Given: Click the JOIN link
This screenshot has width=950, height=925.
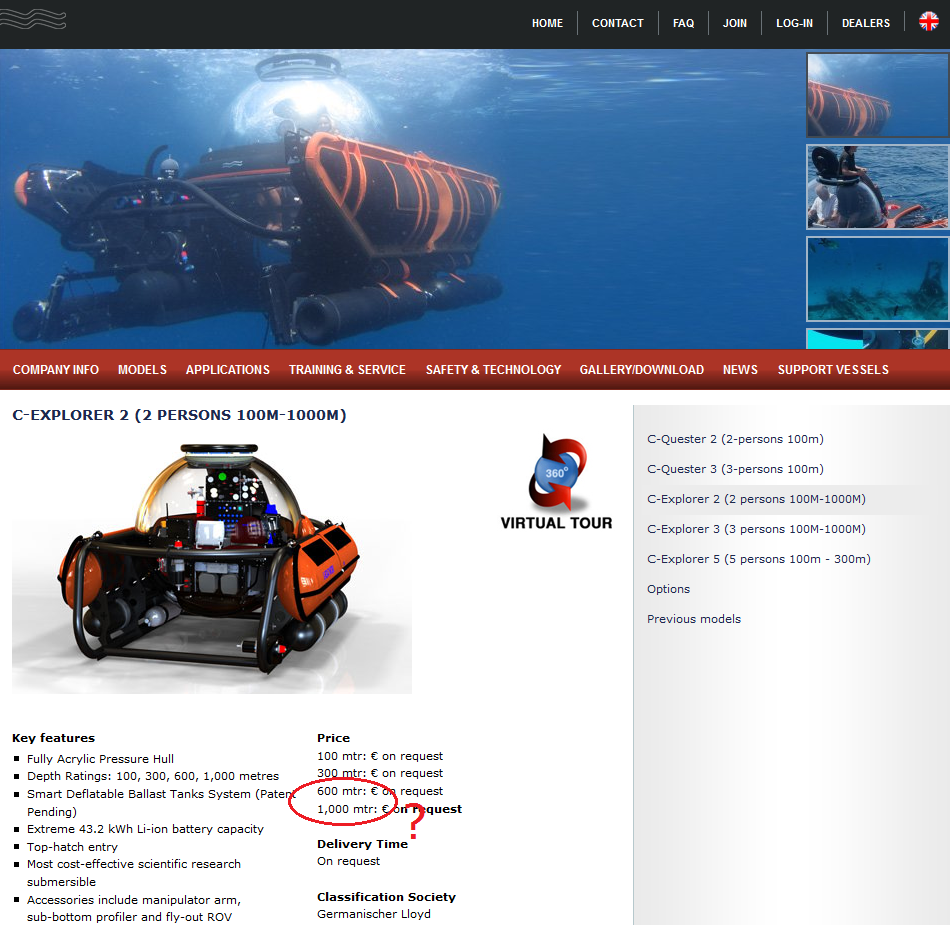Looking at the screenshot, I should click(734, 23).
